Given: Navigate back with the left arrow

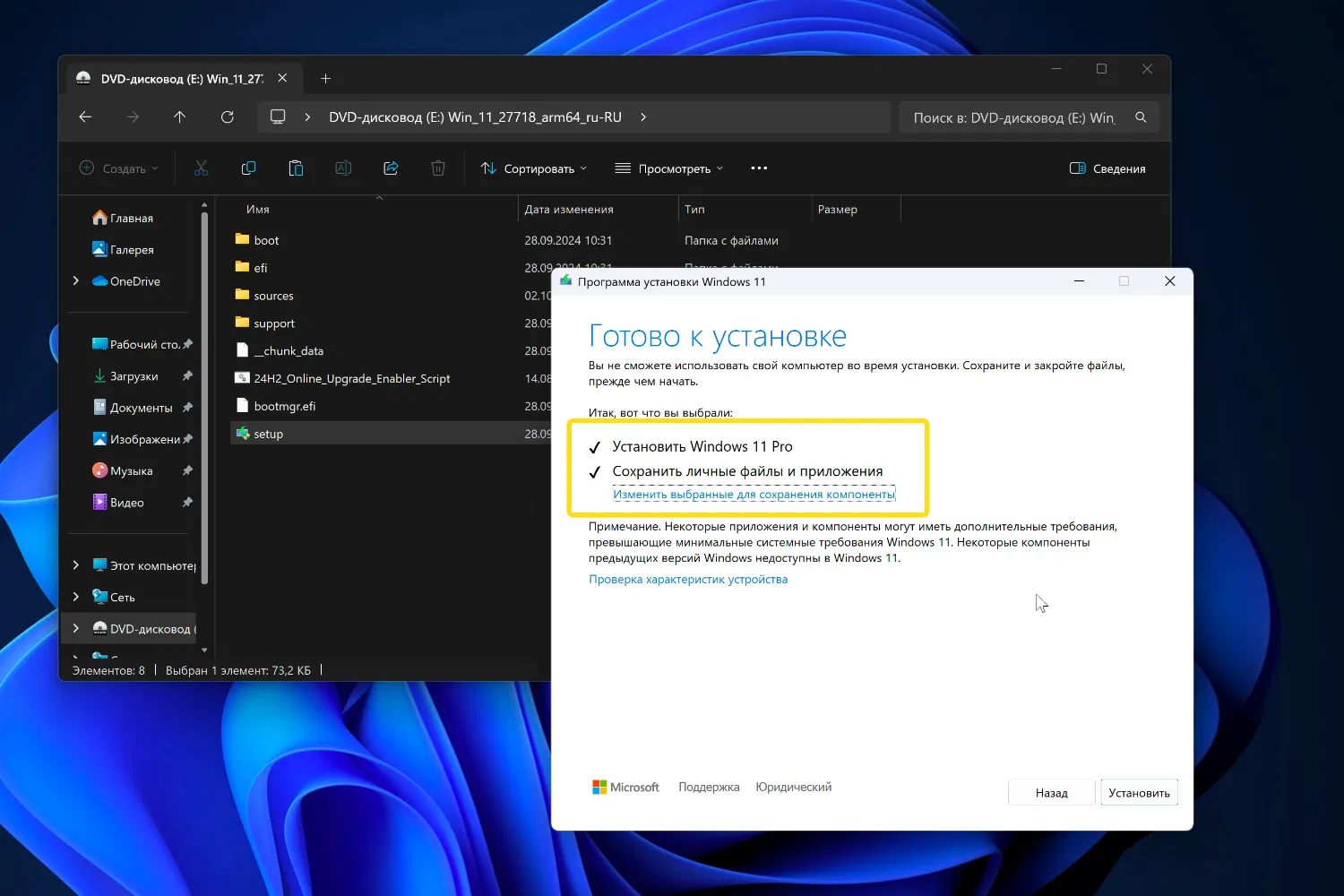Looking at the screenshot, I should (85, 117).
